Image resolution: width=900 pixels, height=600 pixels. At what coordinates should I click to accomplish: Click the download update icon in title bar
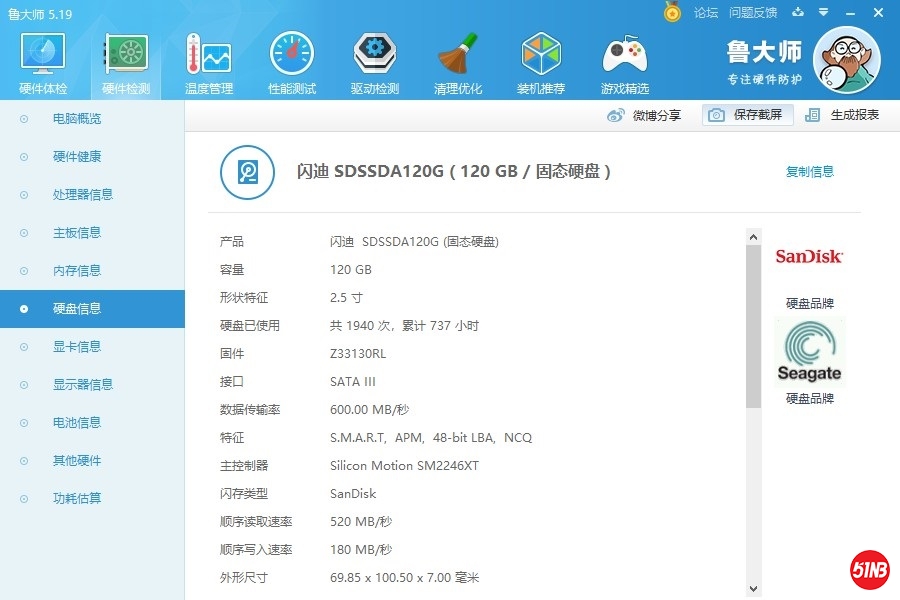(798, 12)
